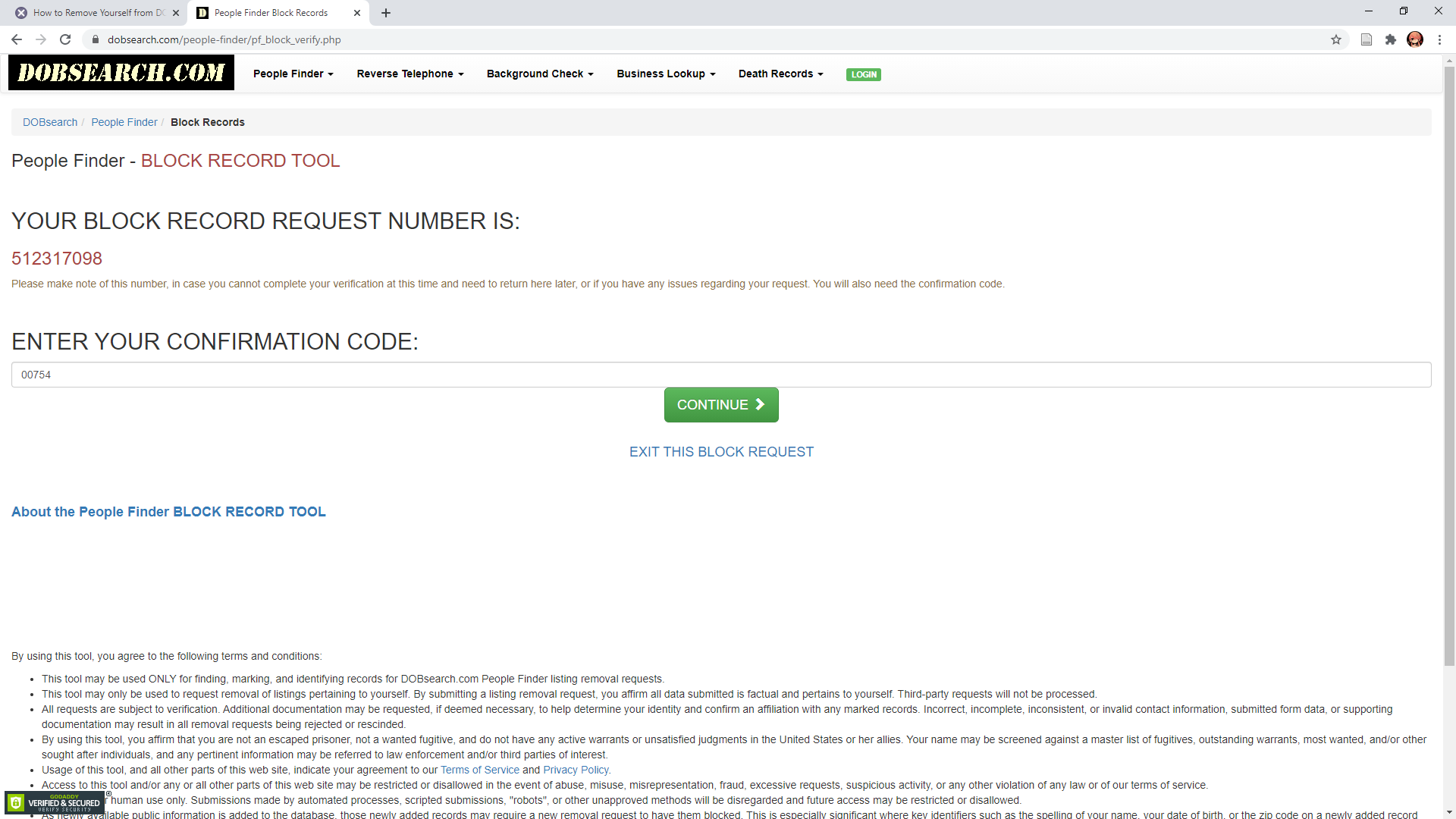
Task: Click the scrollbar down arrow
Action: click(1449, 813)
